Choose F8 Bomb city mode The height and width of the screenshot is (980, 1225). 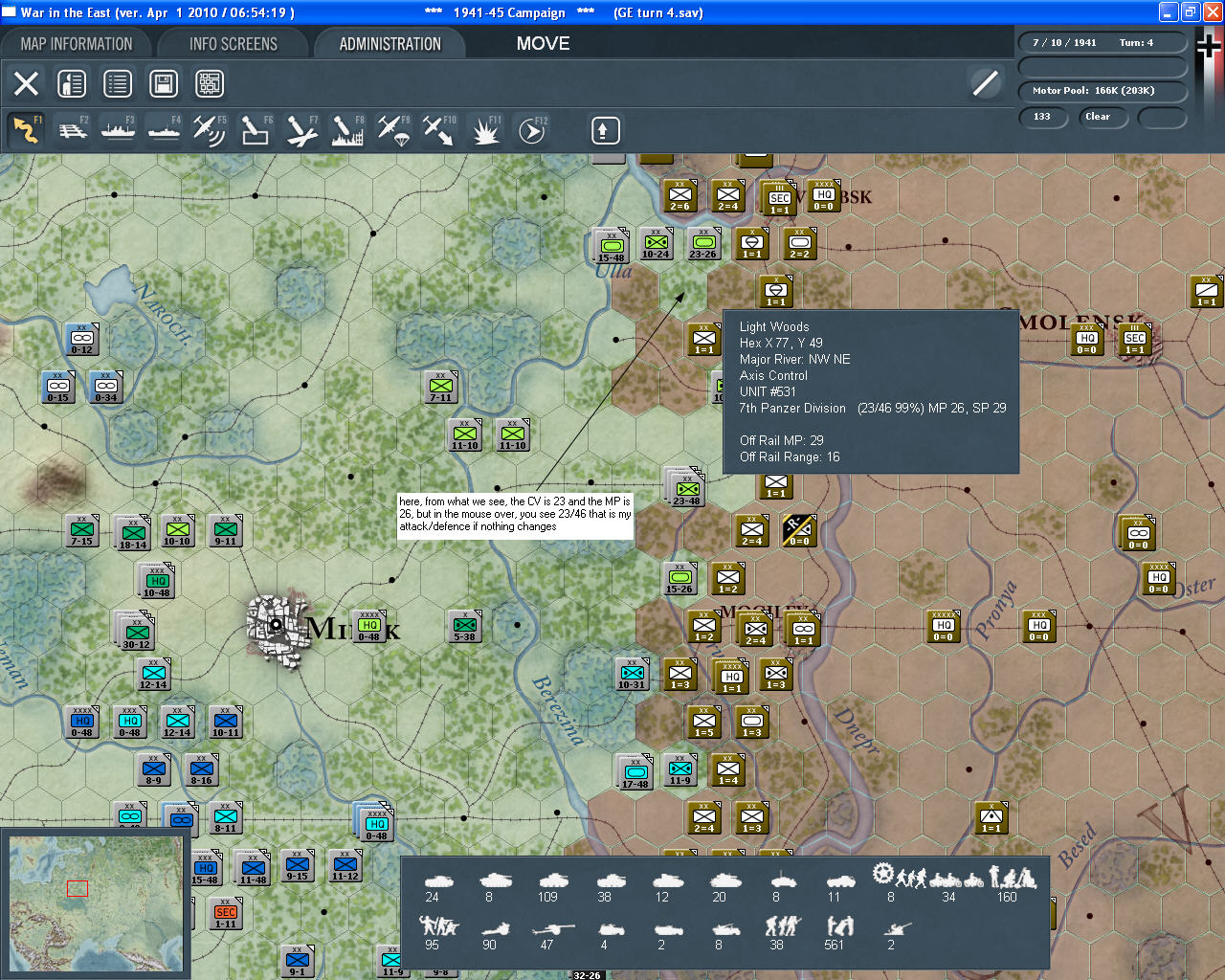coord(347,130)
